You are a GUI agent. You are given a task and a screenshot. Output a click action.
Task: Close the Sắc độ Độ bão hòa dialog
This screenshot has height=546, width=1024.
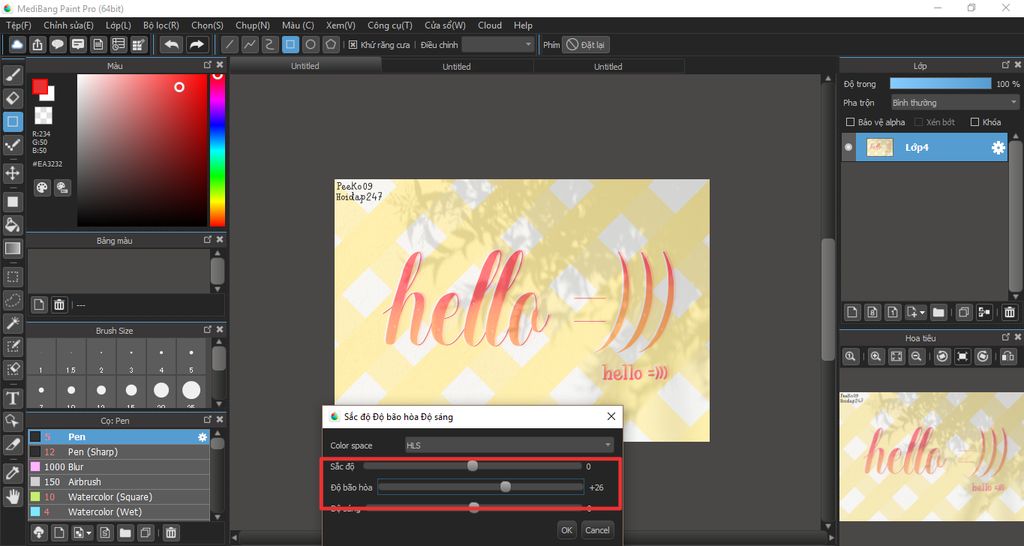611,416
